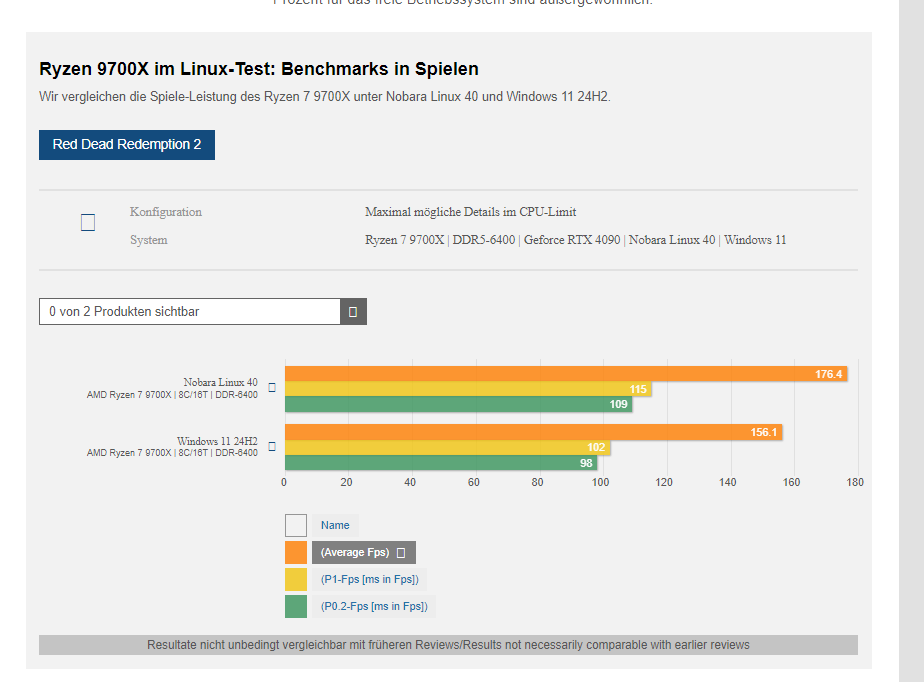Click the yellow P1-Fps color swatch
This screenshot has height=682, width=924.
(296, 579)
